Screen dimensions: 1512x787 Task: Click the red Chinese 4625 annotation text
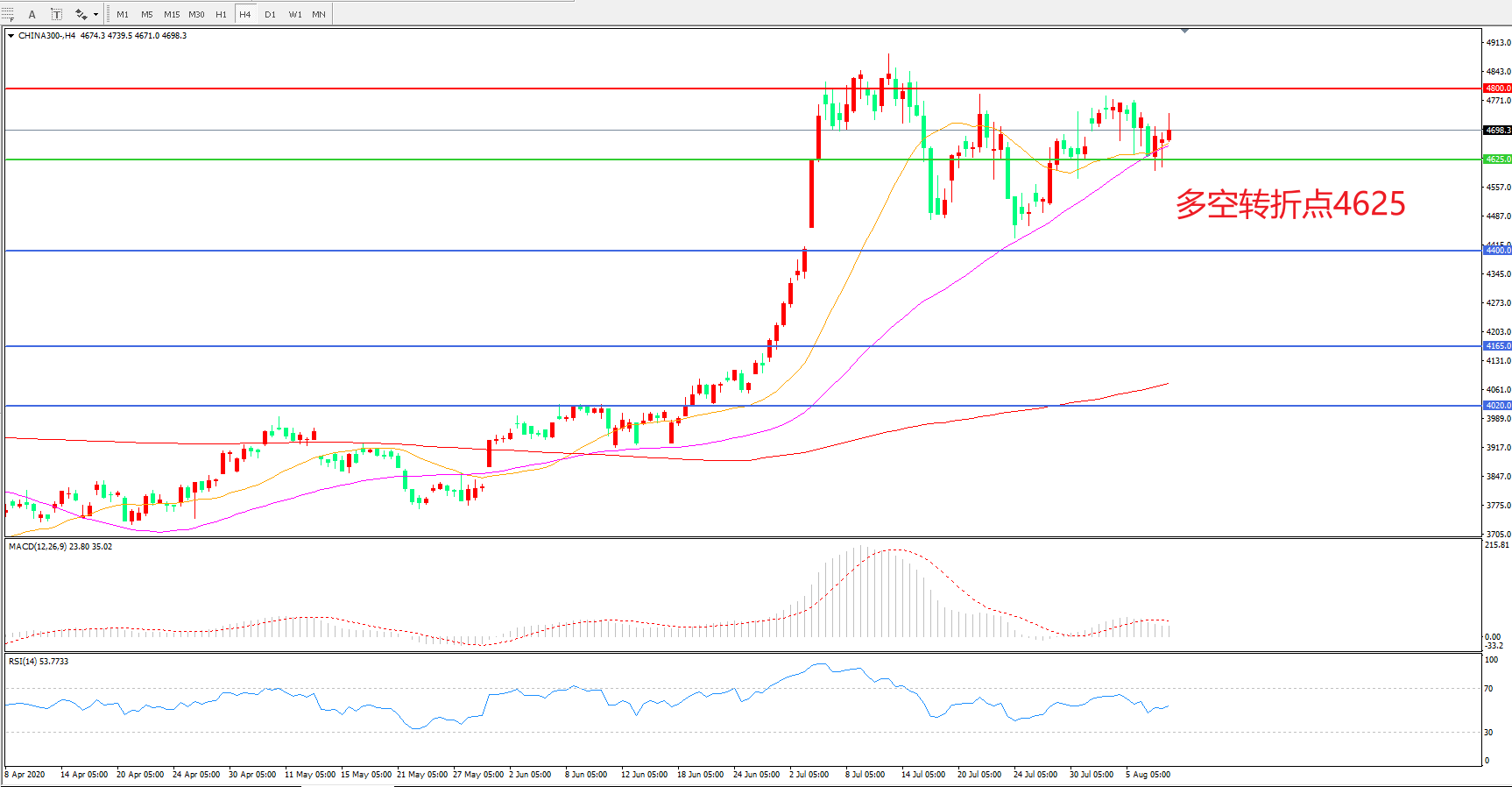point(1289,204)
